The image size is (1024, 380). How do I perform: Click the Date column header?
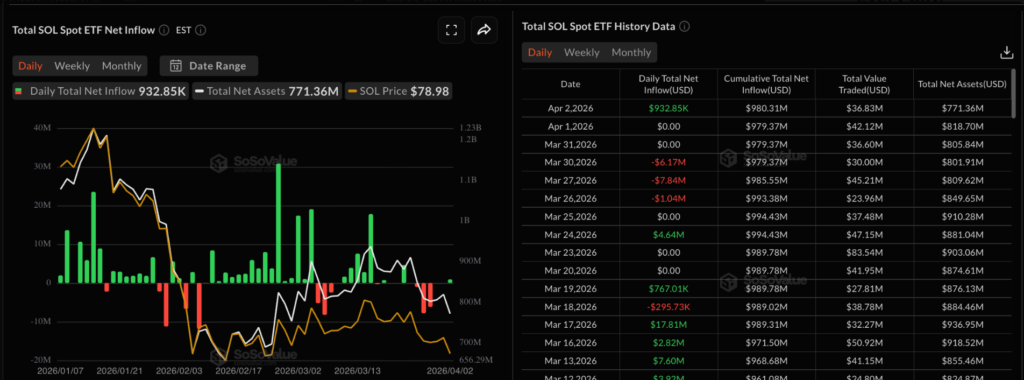570,84
